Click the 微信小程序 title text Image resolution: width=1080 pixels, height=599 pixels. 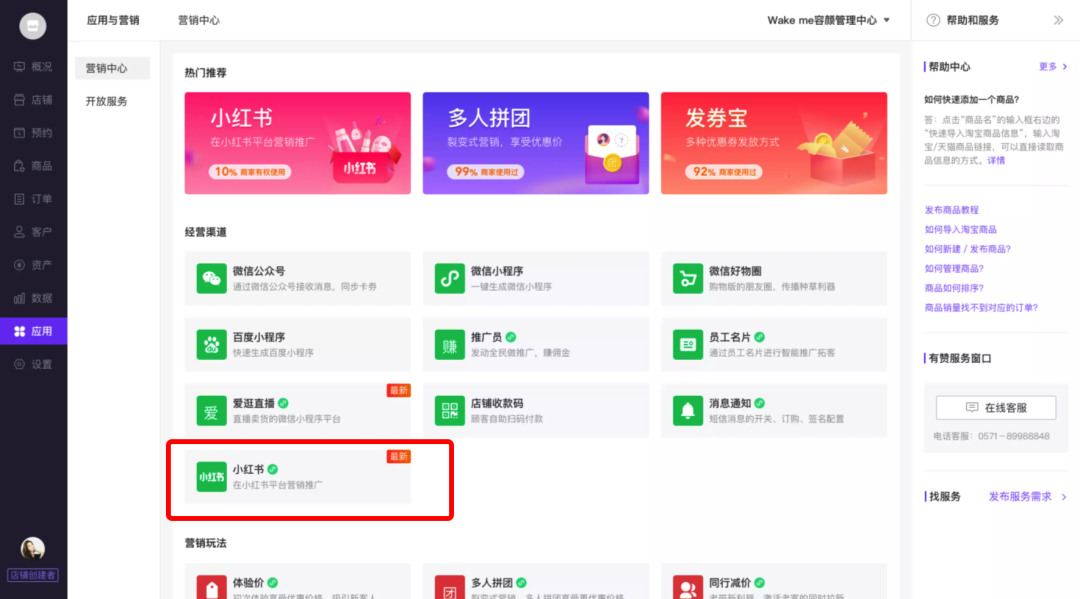click(x=497, y=271)
